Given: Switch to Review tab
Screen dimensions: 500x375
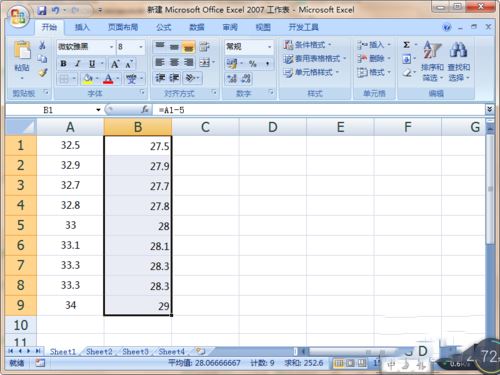Looking at the screenshot, I should [x=230, y=27].
